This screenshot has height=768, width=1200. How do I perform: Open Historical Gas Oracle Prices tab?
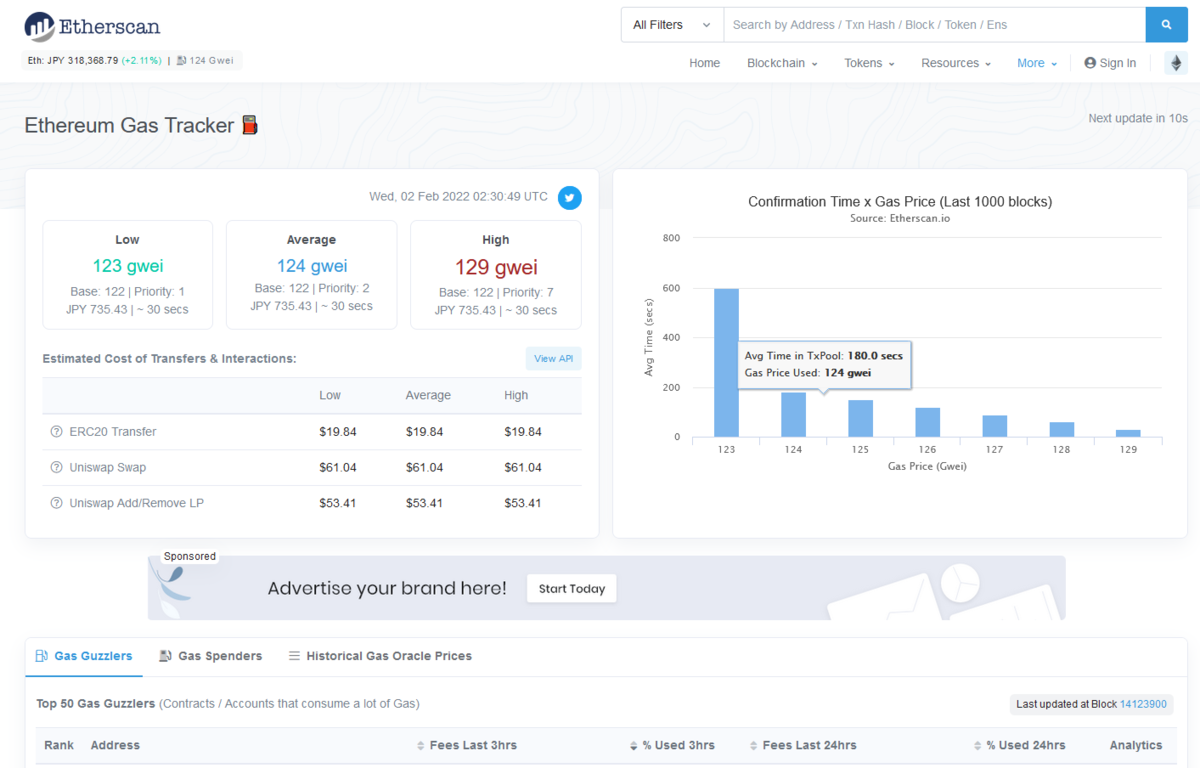tap(380, 656)
